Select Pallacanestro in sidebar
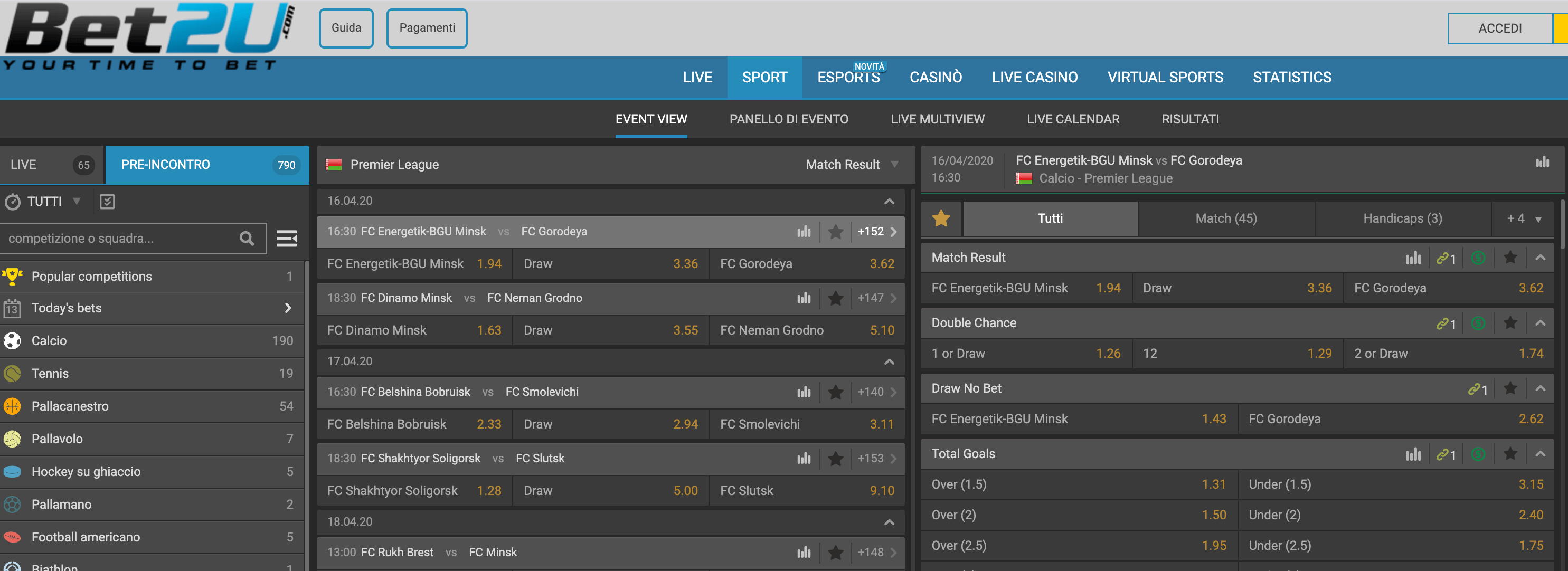 [x=152, y=406]
